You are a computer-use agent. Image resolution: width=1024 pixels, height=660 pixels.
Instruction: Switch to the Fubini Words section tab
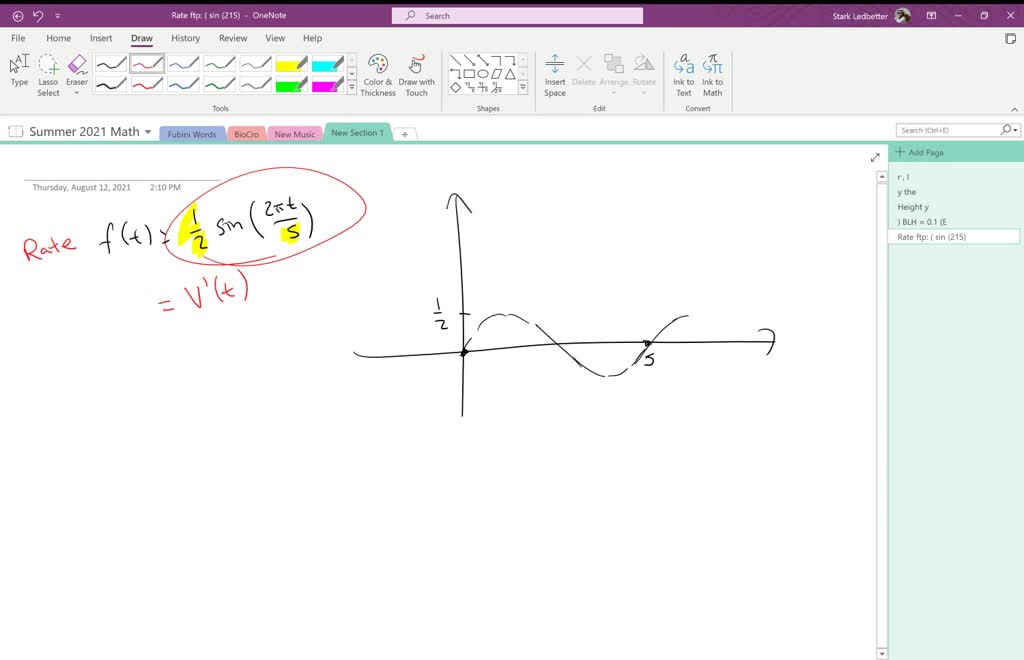pyautogui.click(x=192, y=134)
